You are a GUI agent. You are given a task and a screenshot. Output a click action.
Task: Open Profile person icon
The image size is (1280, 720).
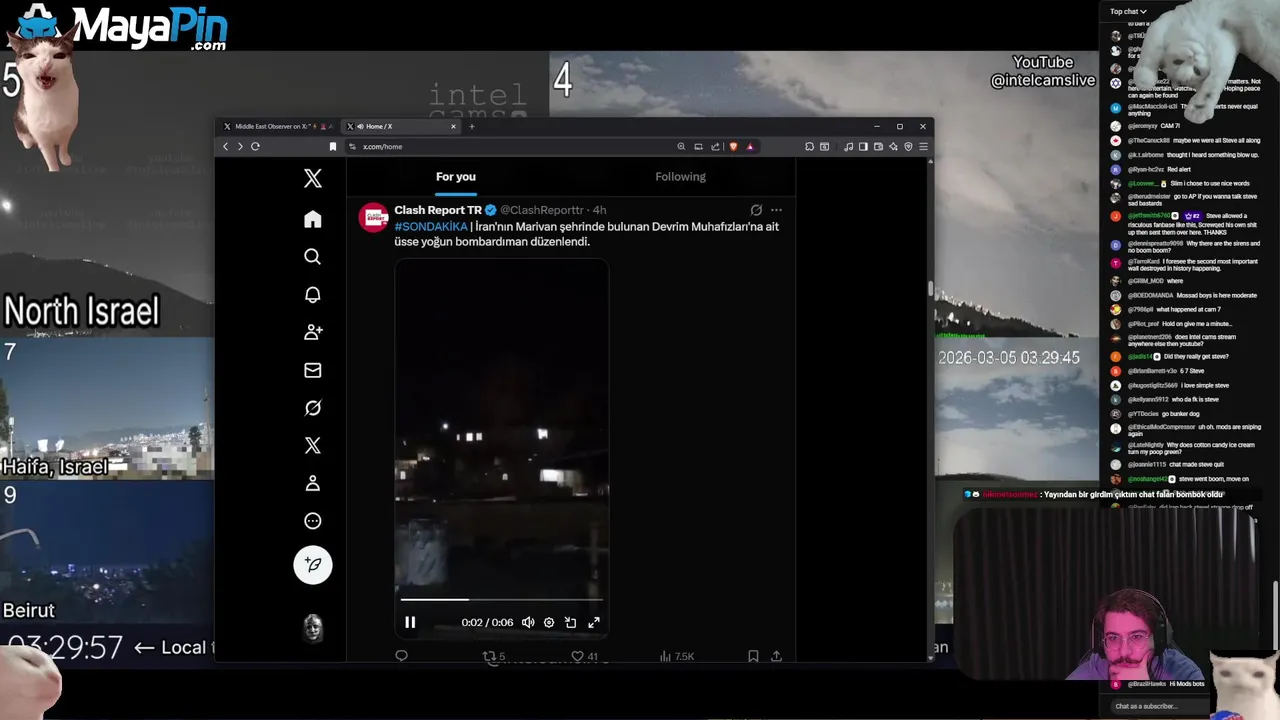click(313, 483)
